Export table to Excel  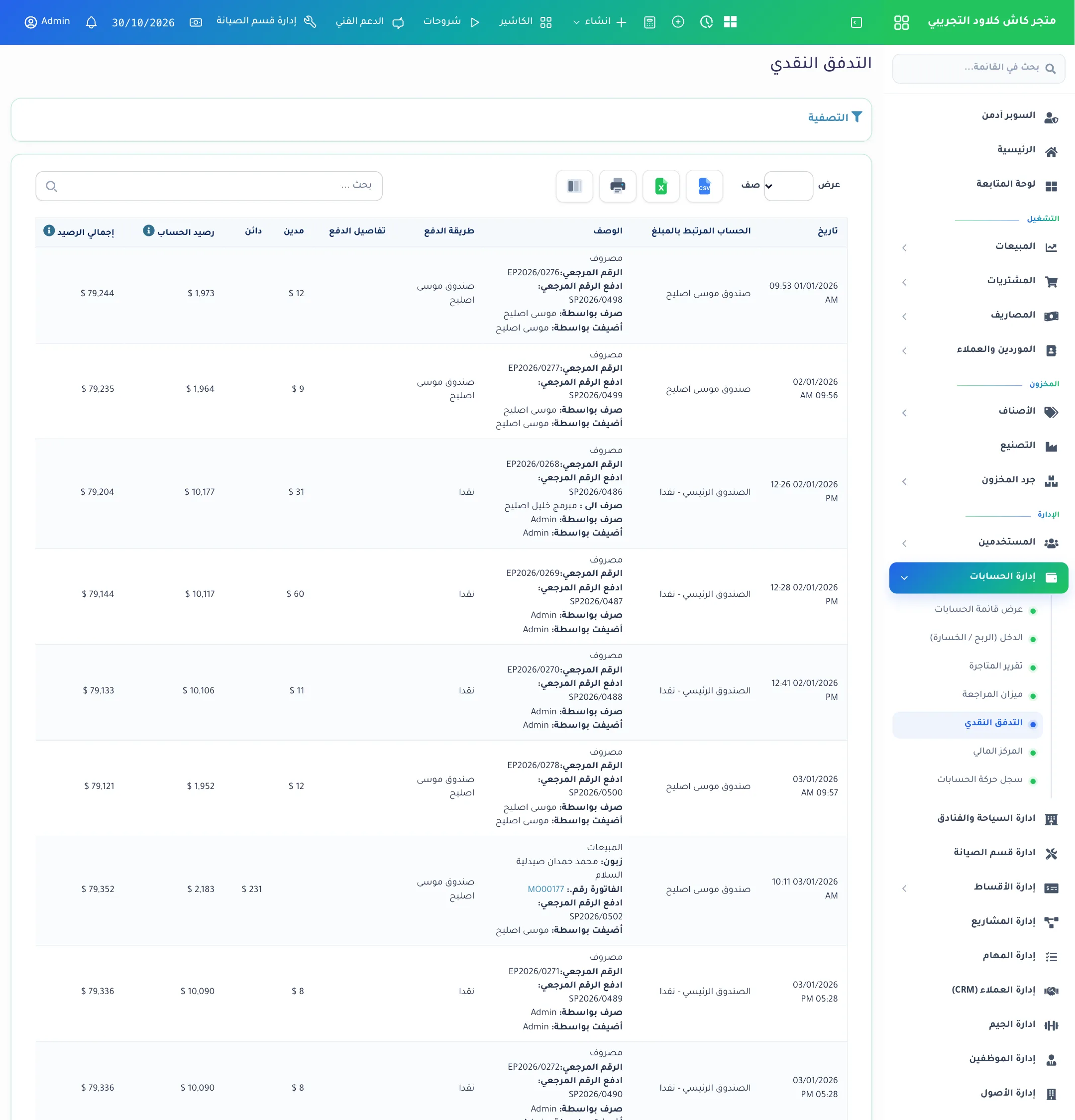pyautogui.click(x=660, y=186)
